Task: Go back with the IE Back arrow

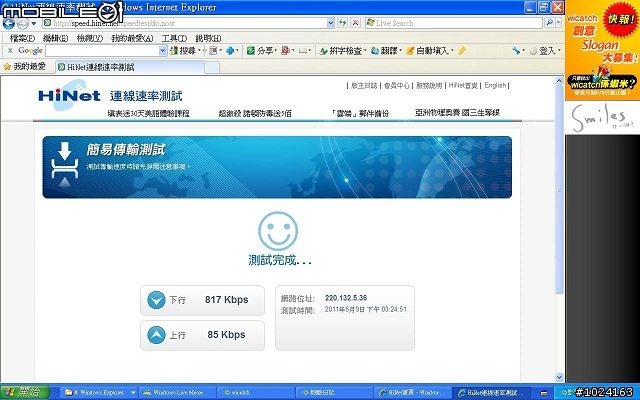Action: click(9, 23)
